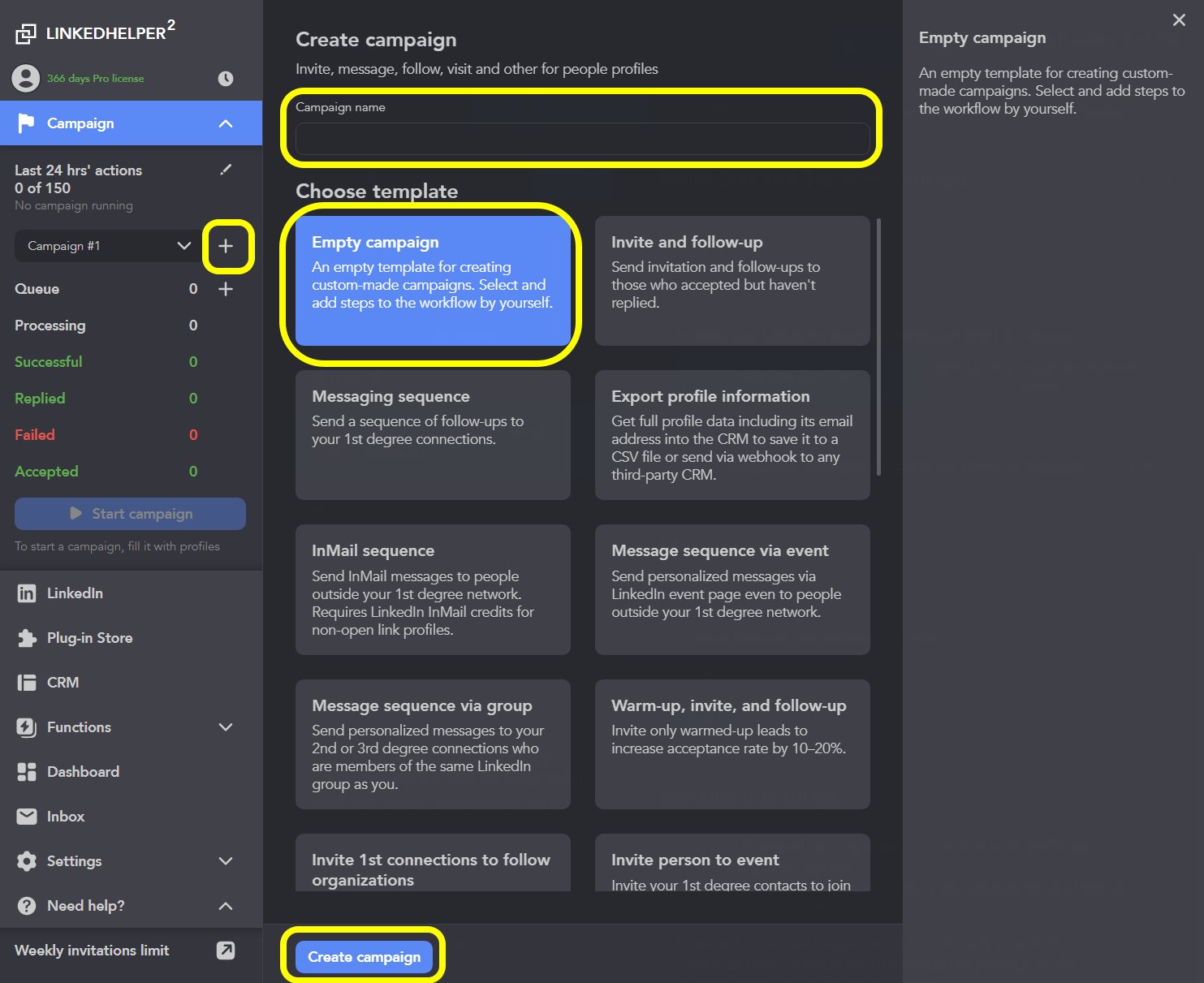Expand the Functions menu chevron
1204x983 pixels.
click(x=226, y=727)
